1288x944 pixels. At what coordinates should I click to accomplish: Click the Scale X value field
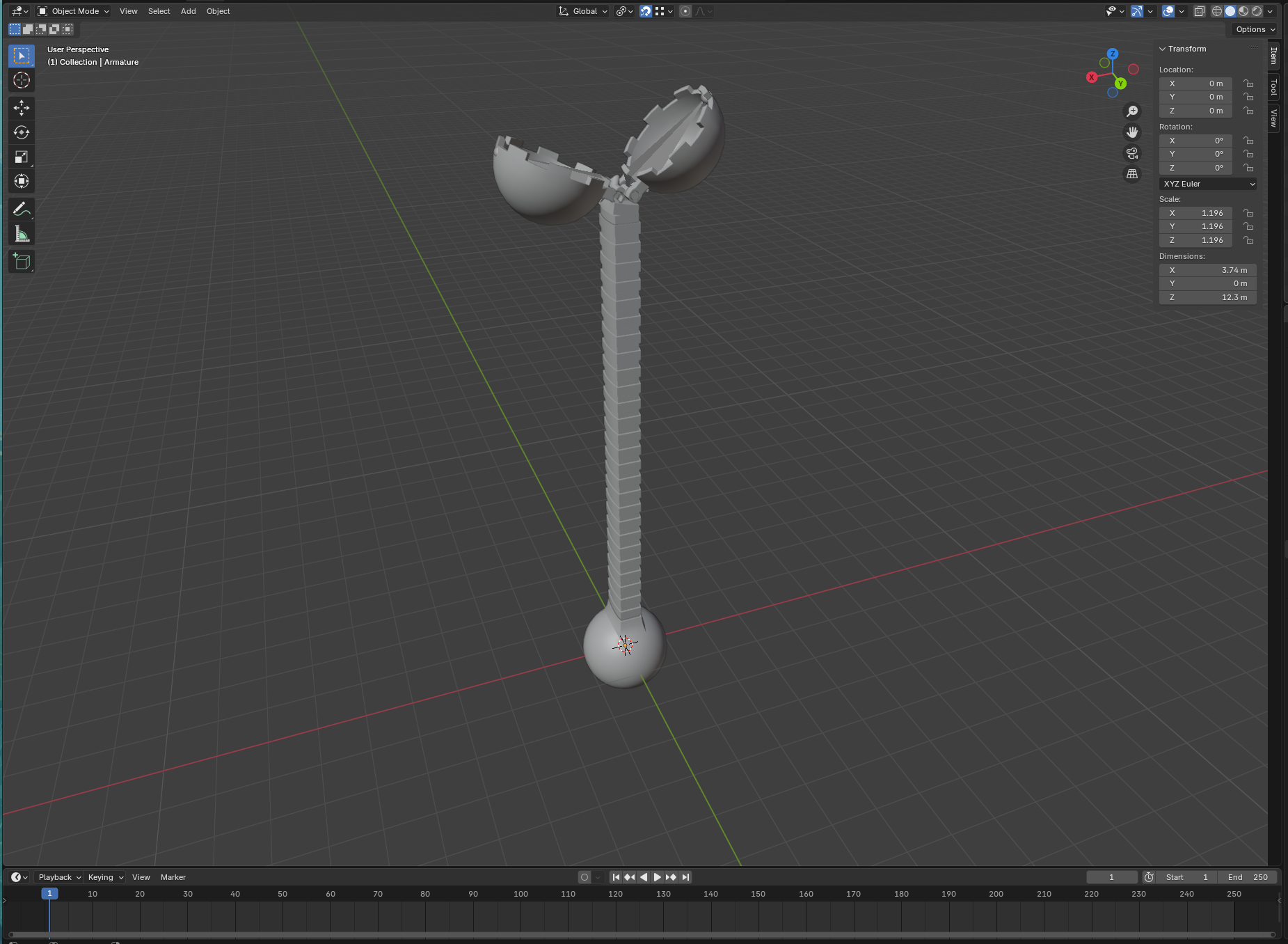[1195, 213]
